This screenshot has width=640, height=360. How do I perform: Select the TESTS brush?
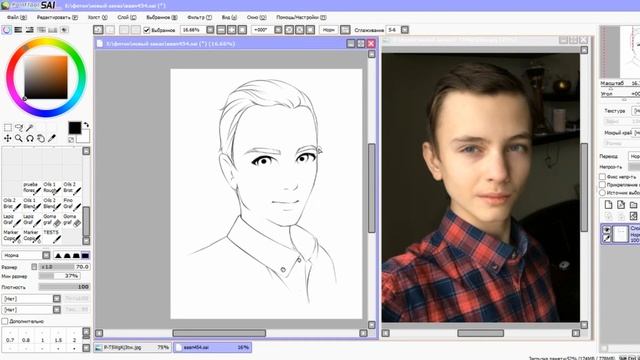52,236
